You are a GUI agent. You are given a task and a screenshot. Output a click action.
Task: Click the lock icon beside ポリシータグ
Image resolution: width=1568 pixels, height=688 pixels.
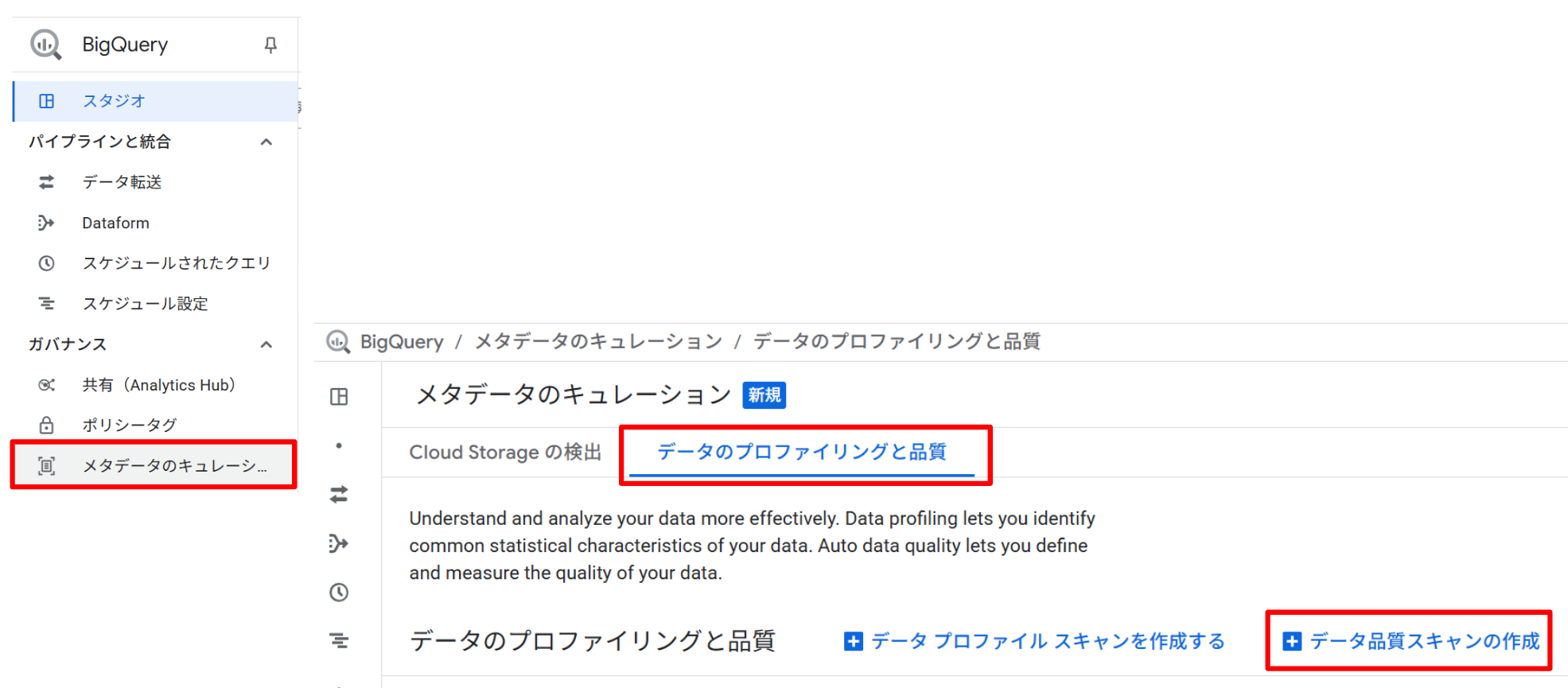coord(46,425)
